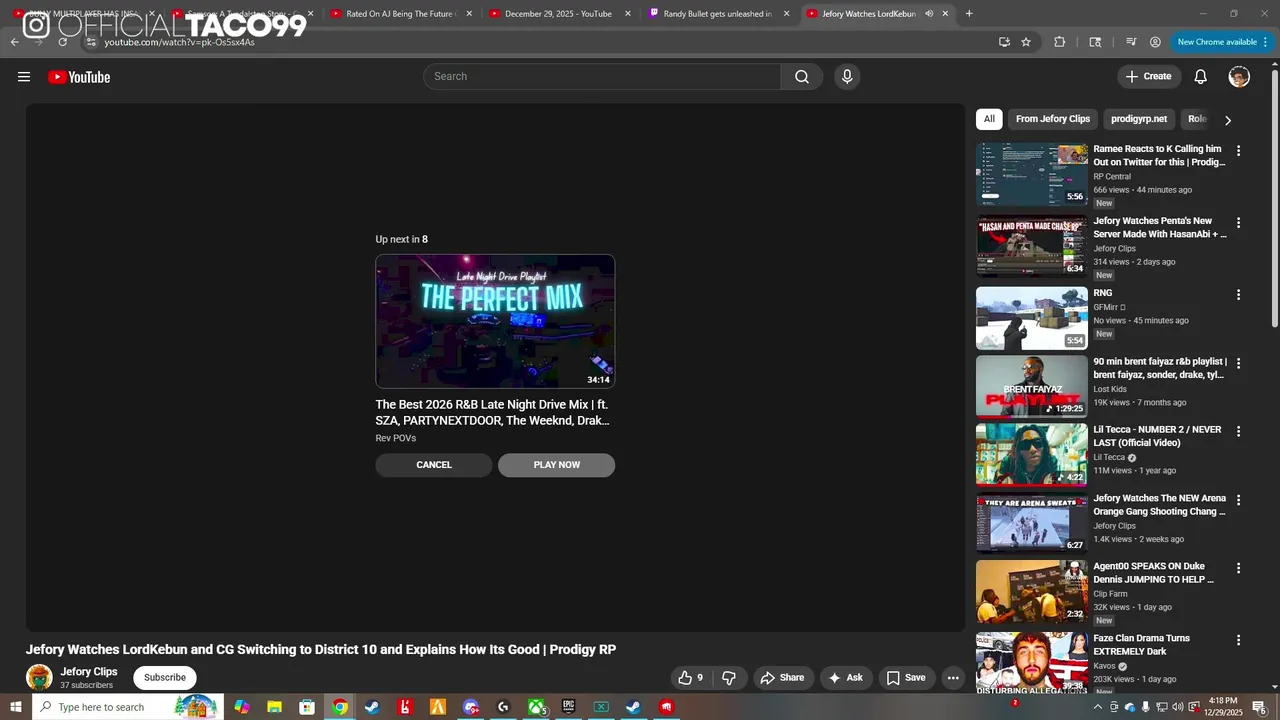Open options for Agent00 SPEAKS ON video

point(1238,568)
